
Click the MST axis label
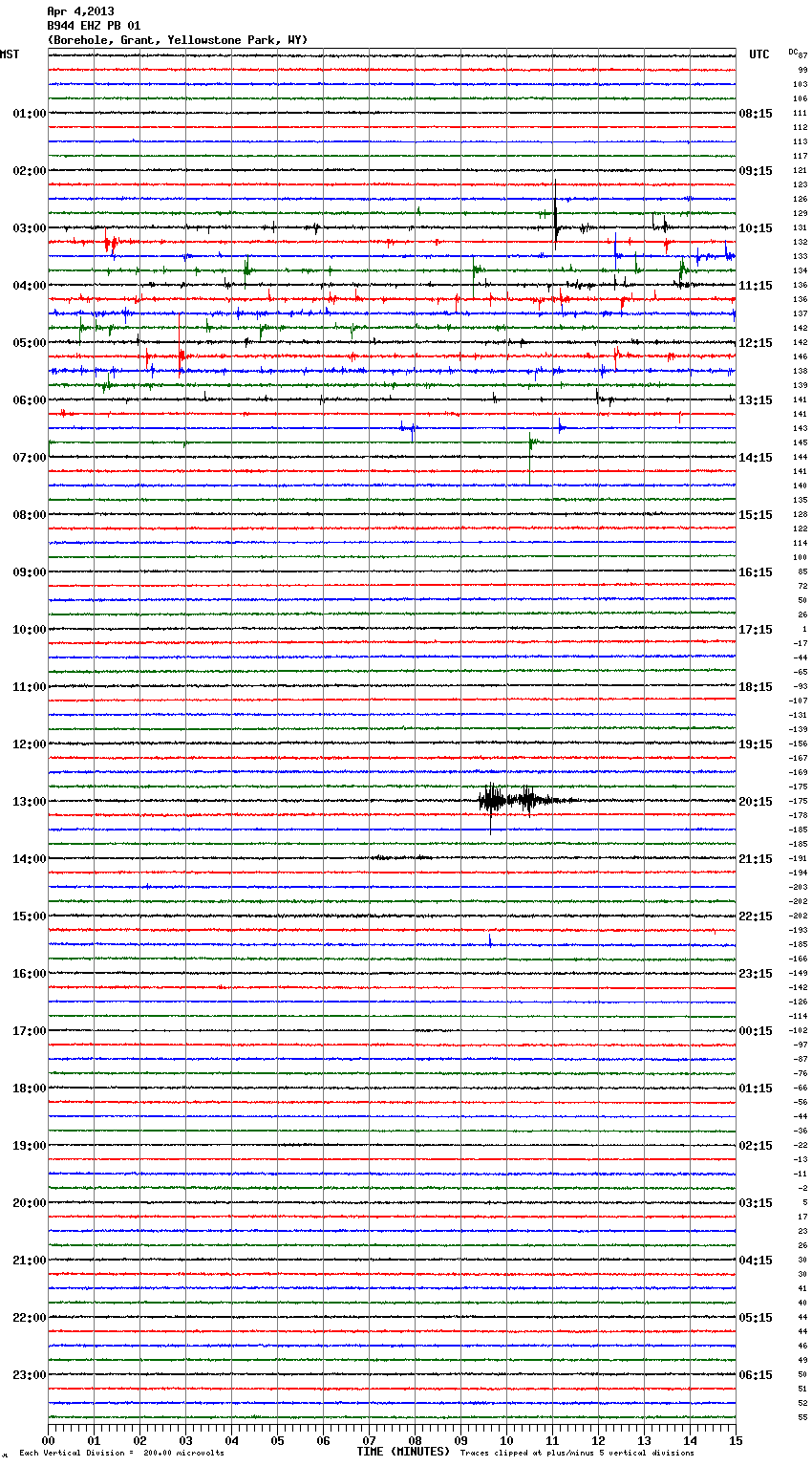(x=10, y=54)
